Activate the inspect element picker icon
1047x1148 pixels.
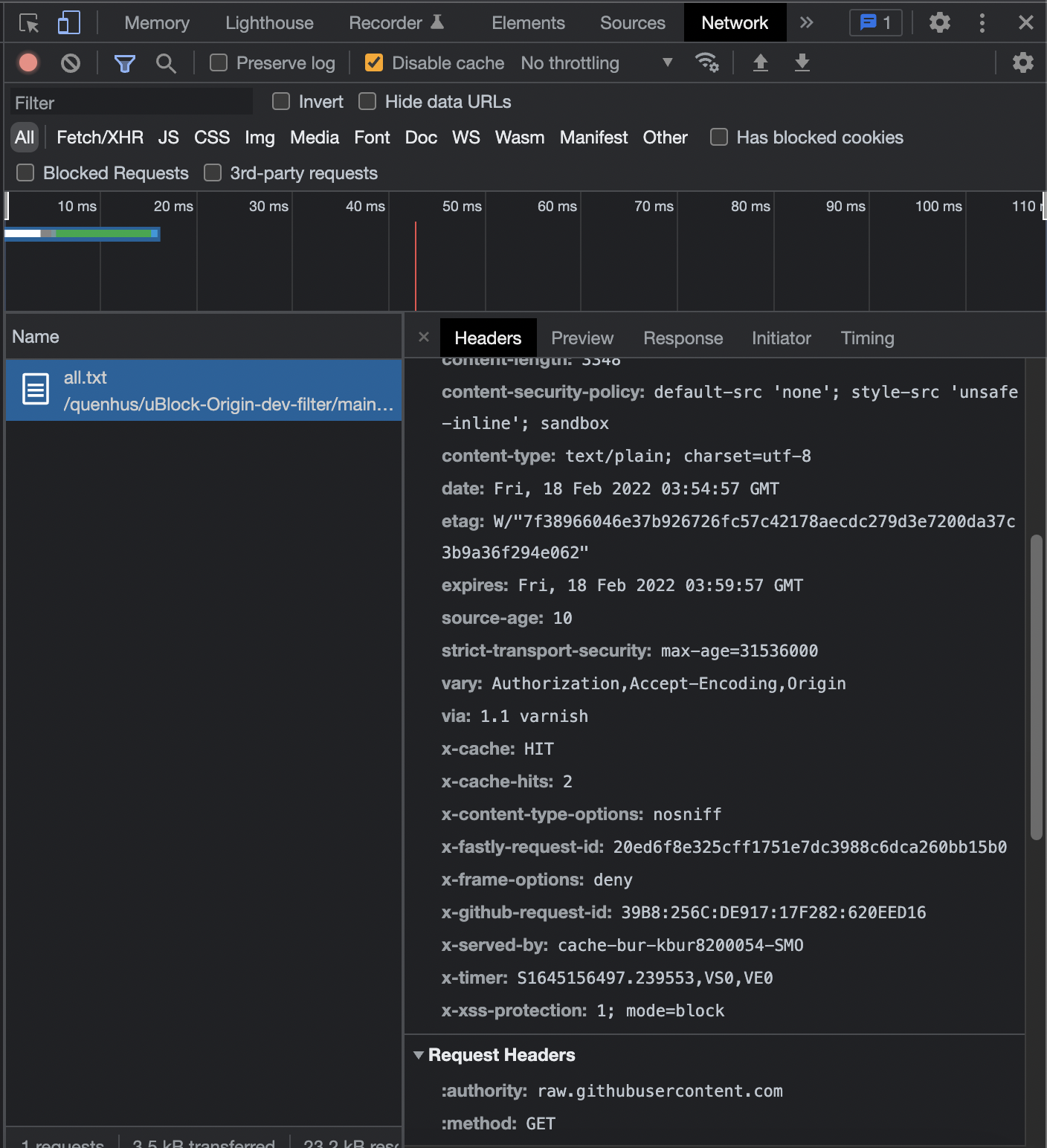(29, 23)
